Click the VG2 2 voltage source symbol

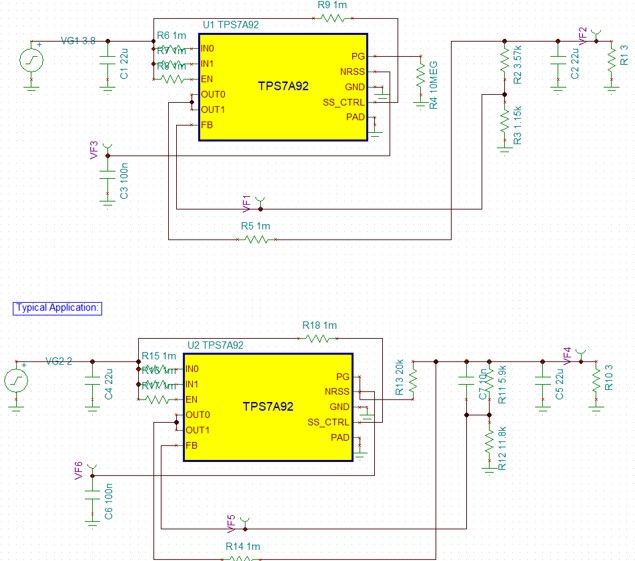click(16, 381)
